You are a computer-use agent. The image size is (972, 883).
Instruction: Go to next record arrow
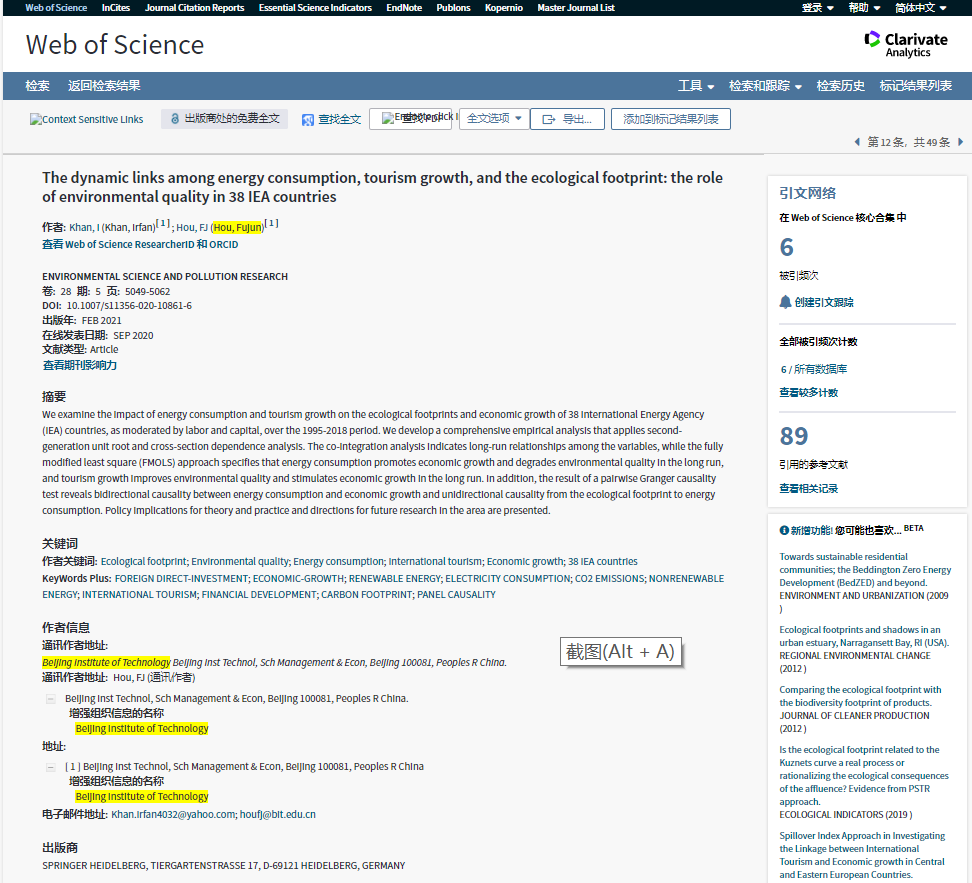[x=960, y=142]
